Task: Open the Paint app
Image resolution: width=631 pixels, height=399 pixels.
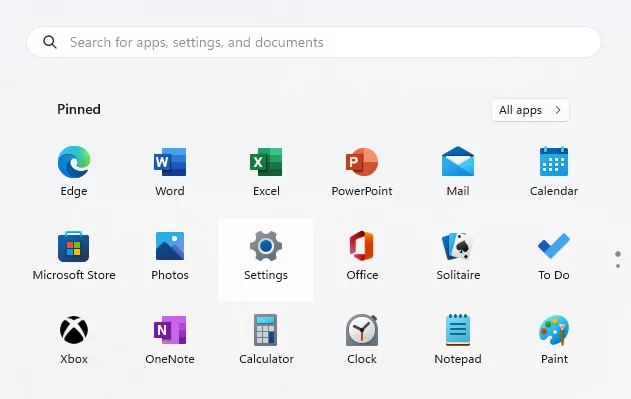Action: point(554,330)
